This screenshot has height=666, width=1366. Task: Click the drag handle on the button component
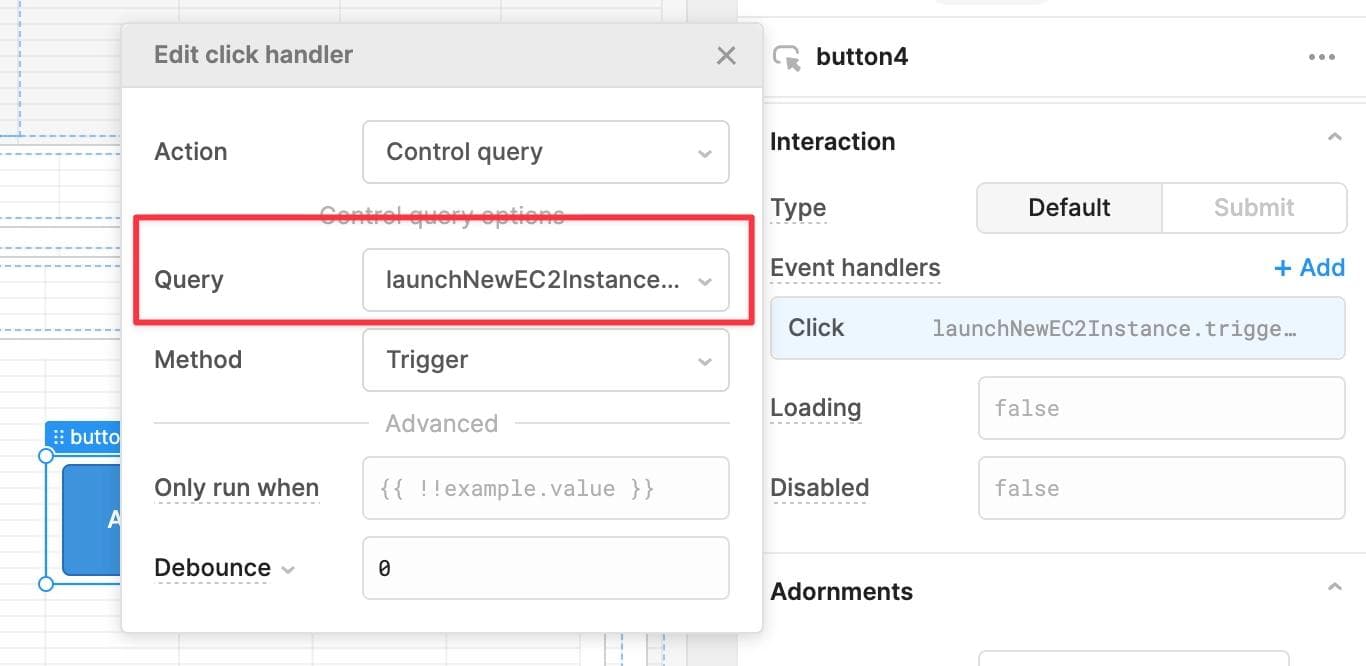click(x=61, y=436)
